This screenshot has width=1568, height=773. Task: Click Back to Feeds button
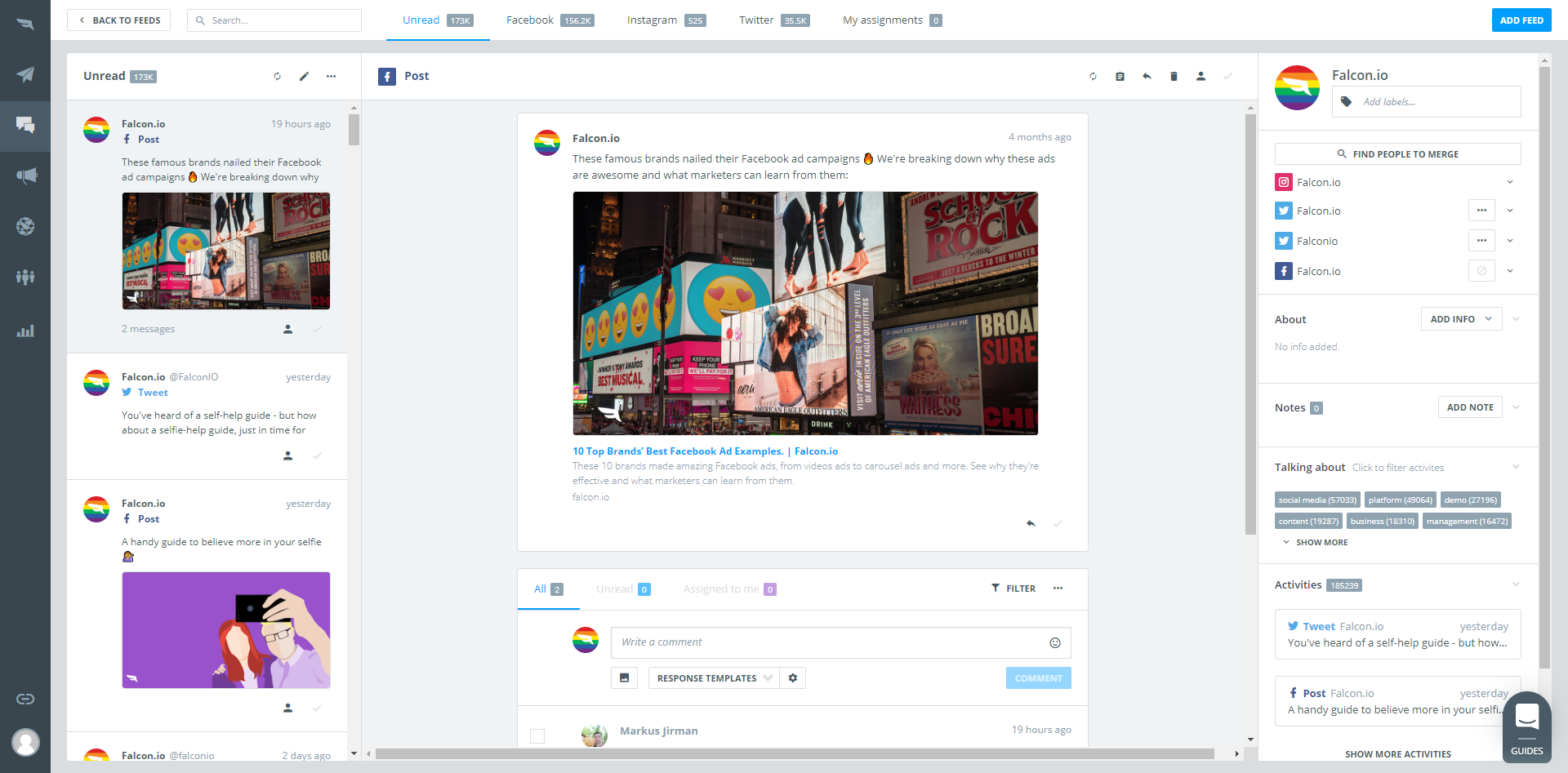pos(118,20)
